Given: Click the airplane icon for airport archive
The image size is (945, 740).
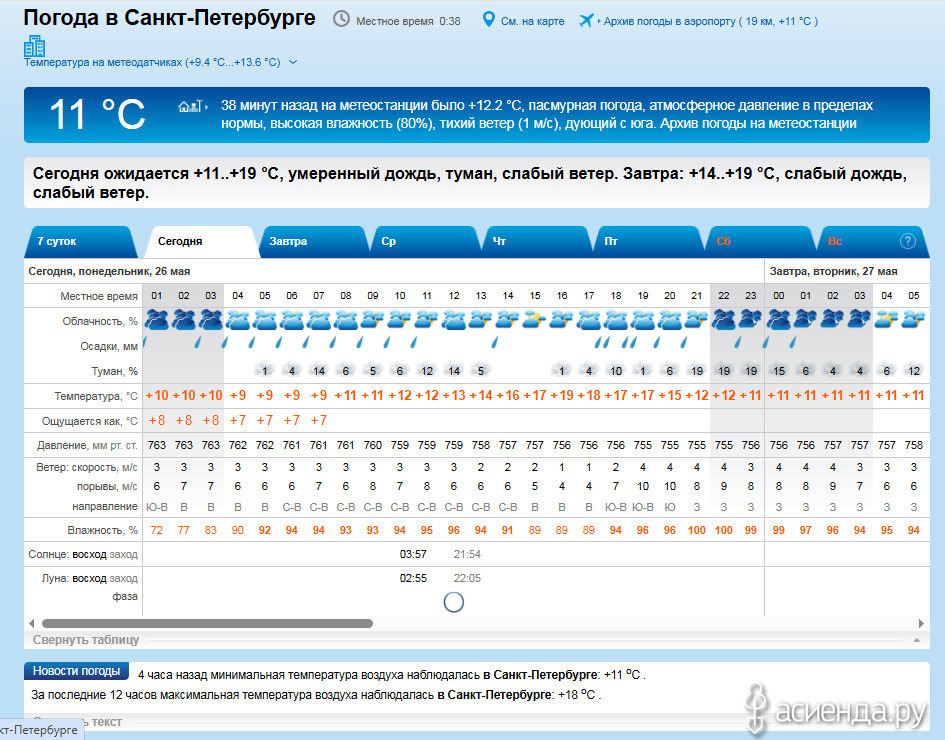Looking at the screenshot, I should 586,20.
